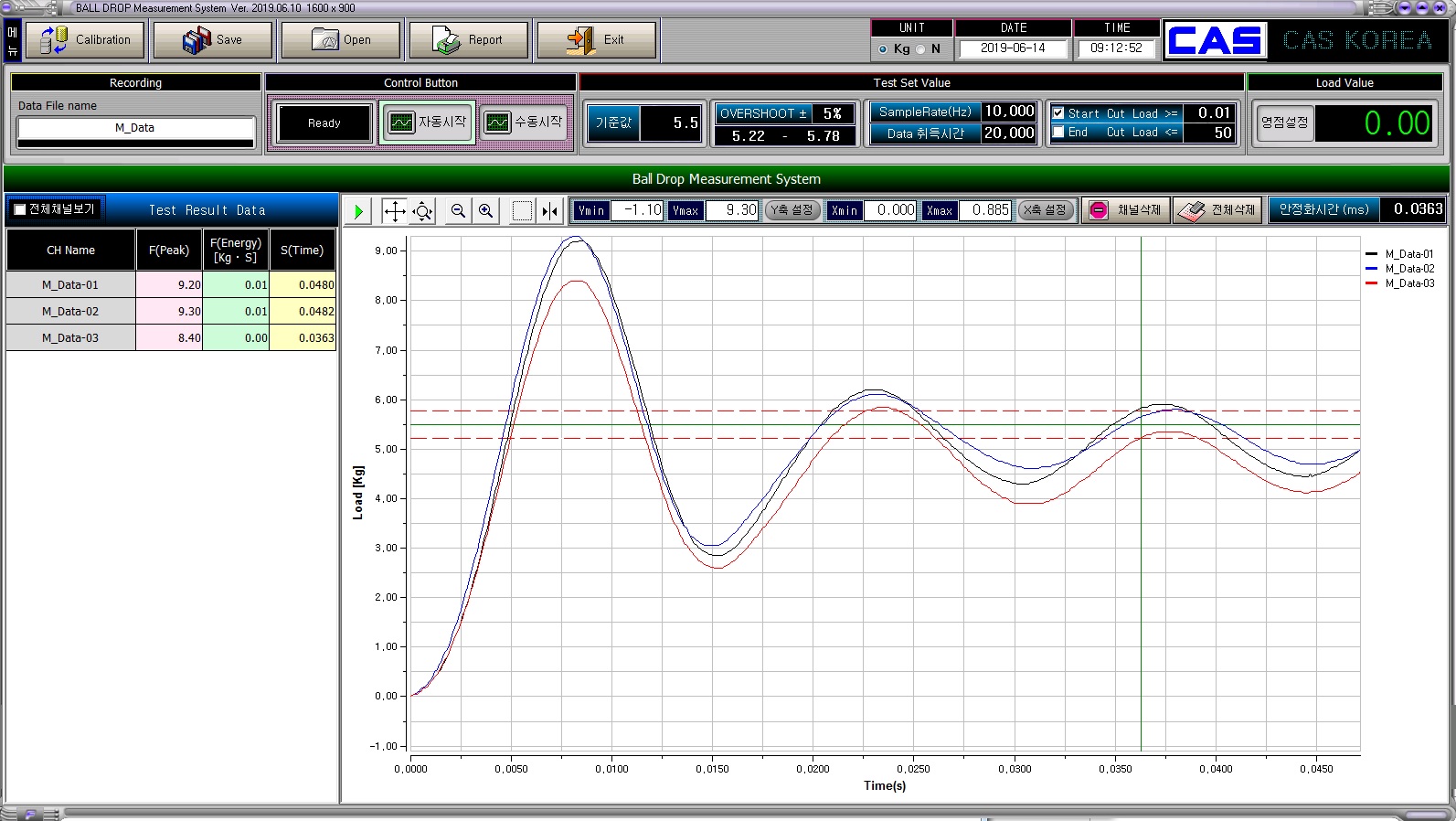This screenshot has height=821, width=1456.
Task: Start manual measurement (수동시작)
Action: point(524,123)
